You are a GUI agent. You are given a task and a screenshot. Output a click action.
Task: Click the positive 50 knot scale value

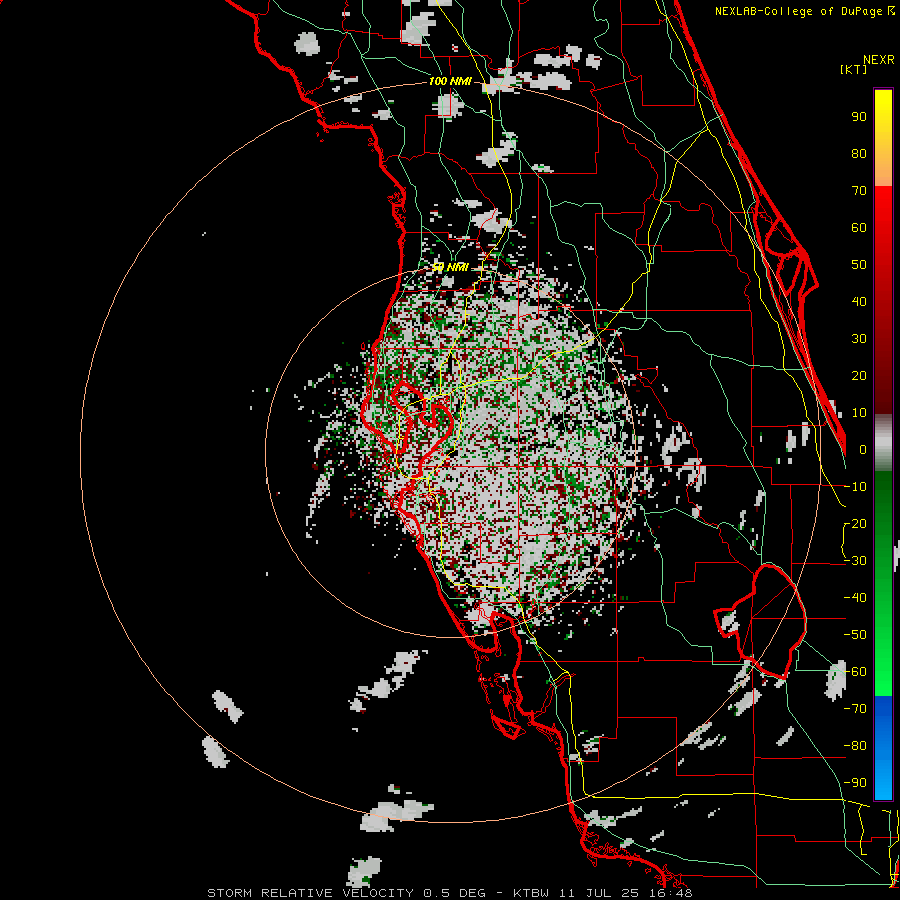click(x=859, y=265)
